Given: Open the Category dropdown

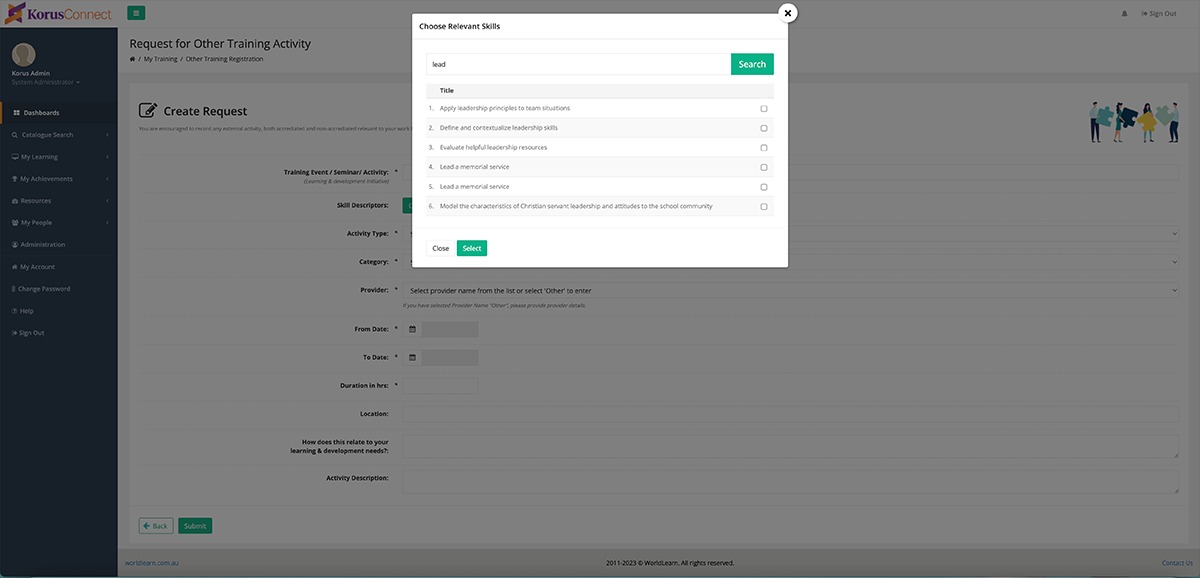Looking at the screenshot, I should coord(792,262).
